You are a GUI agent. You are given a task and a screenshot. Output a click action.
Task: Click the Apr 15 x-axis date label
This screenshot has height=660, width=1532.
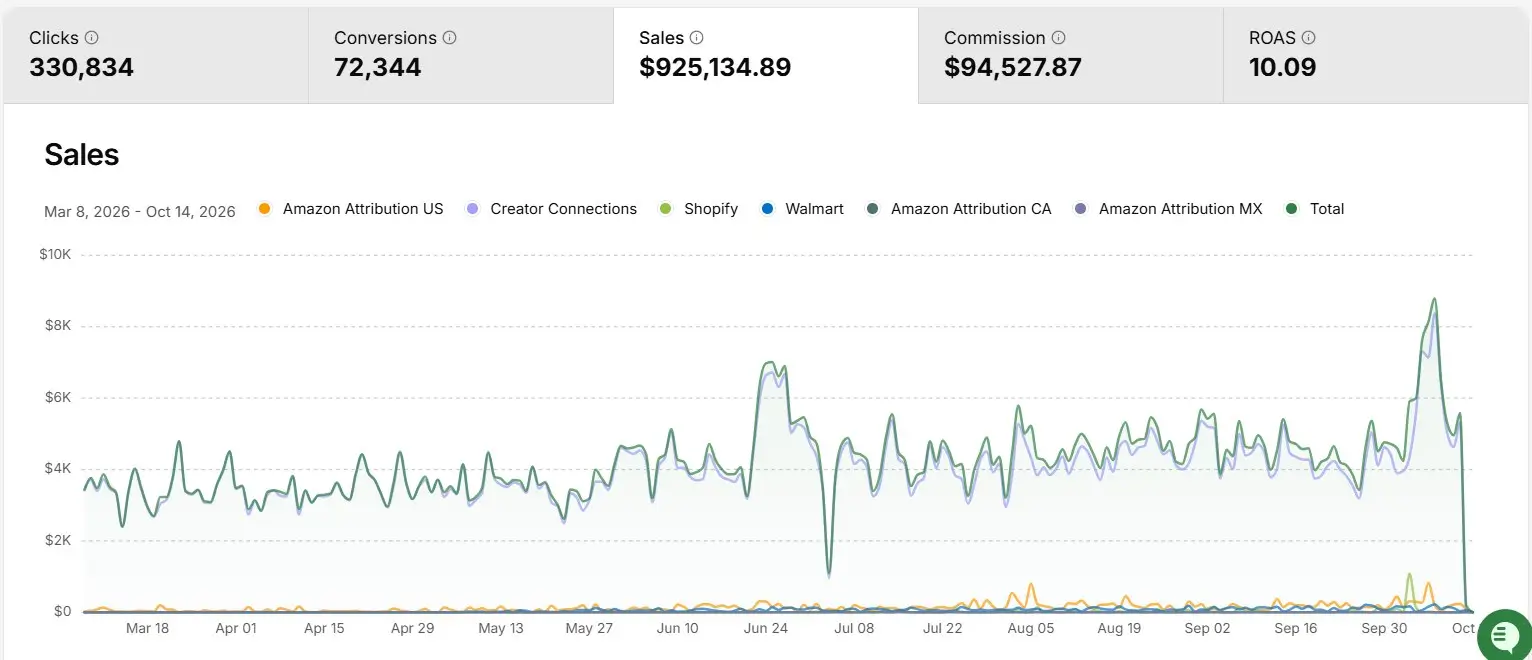(x=324, y=628)
